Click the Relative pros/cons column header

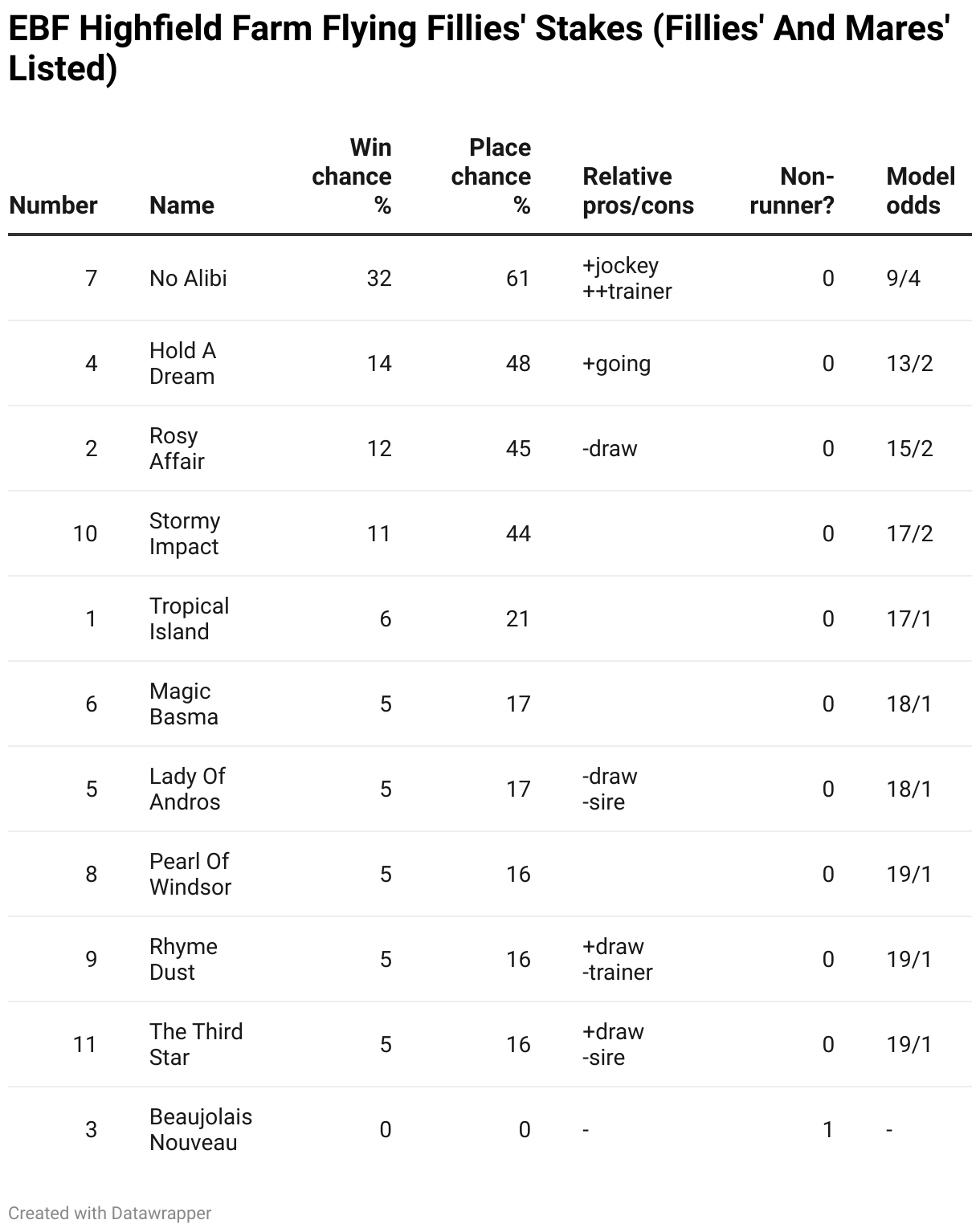coord(638,190)
